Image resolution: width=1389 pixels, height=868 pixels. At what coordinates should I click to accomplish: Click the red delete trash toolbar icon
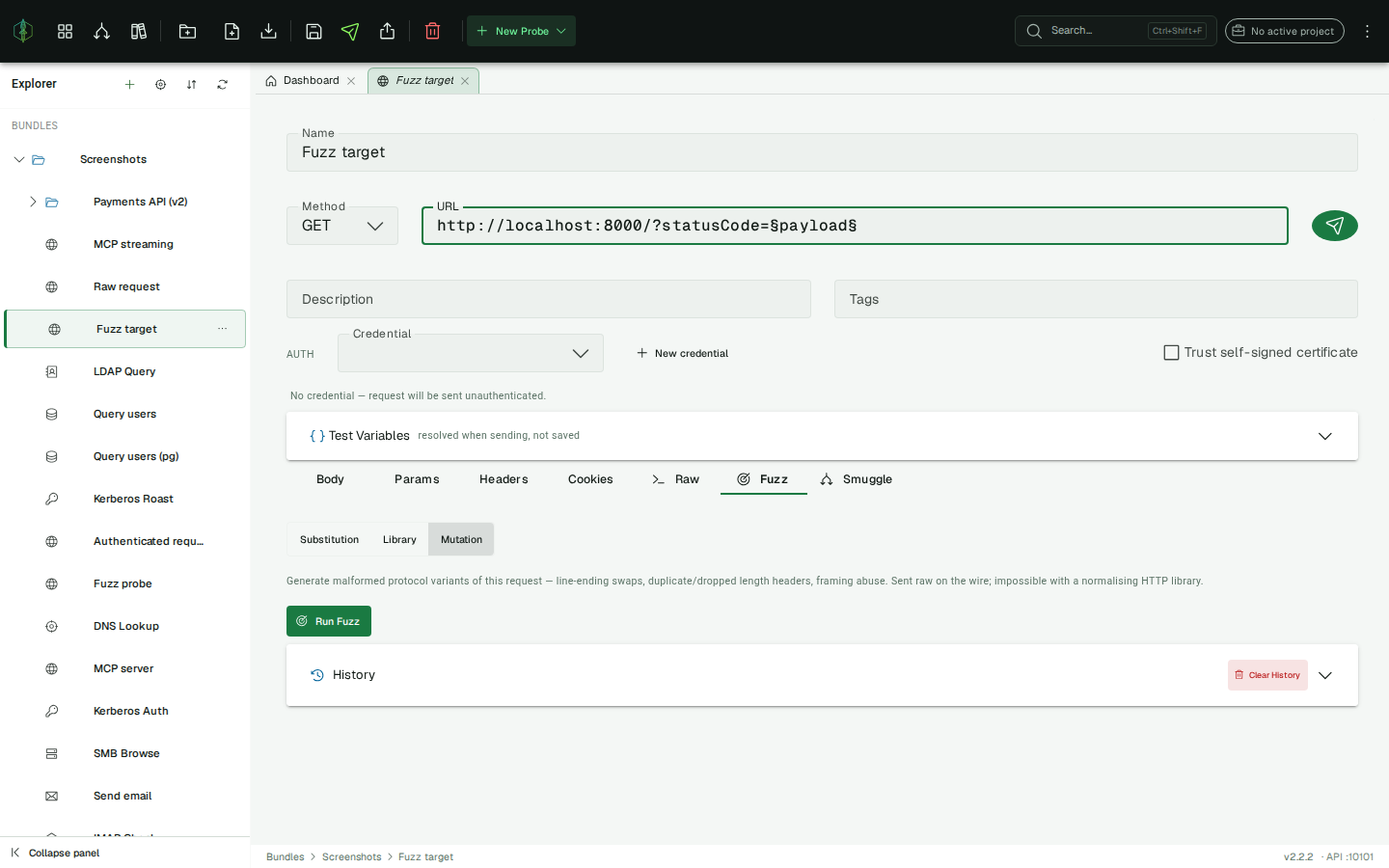click(x=432, y=31)
